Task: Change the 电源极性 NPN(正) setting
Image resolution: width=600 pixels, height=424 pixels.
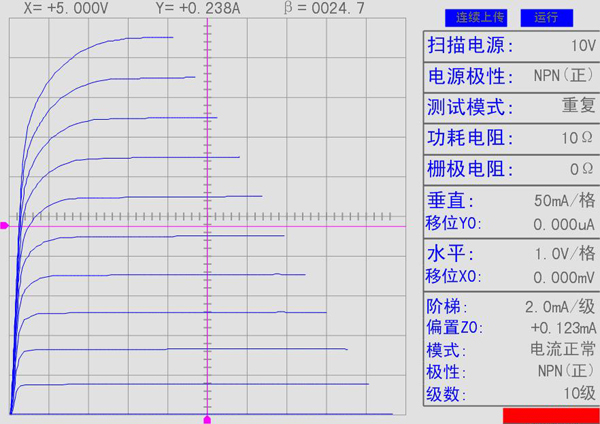Action: (511, 76)
